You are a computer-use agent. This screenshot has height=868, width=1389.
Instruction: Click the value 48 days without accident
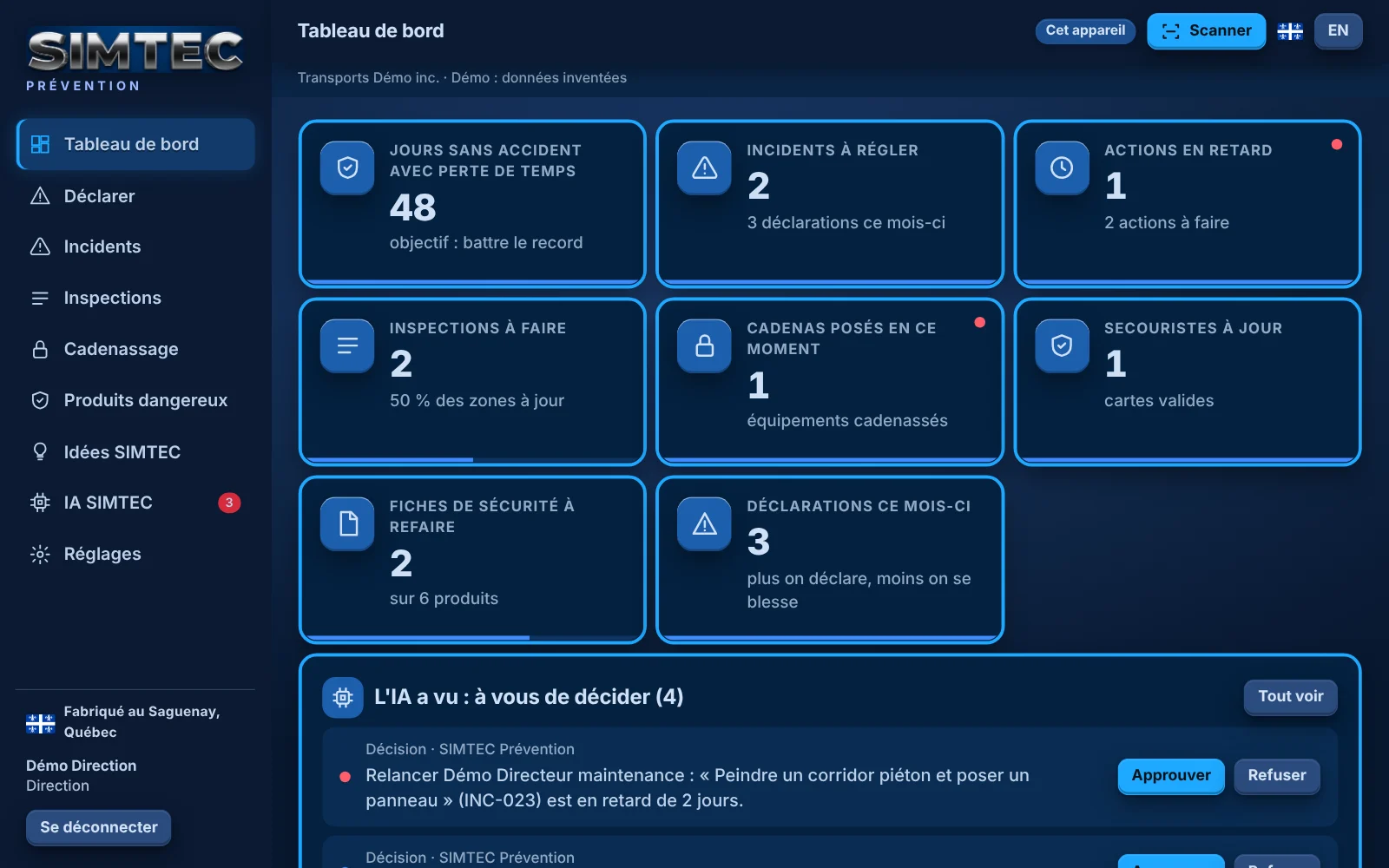tap(413, 207)
